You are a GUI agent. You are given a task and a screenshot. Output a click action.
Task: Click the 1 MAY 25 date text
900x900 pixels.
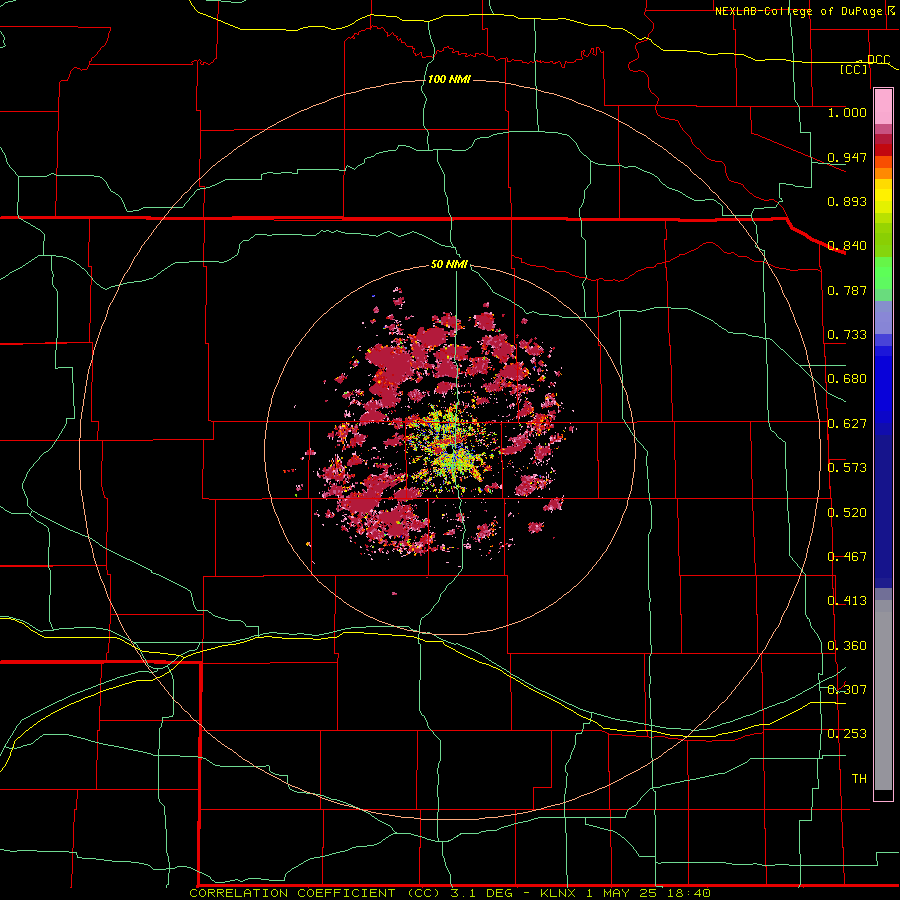(x=624, y=893)
